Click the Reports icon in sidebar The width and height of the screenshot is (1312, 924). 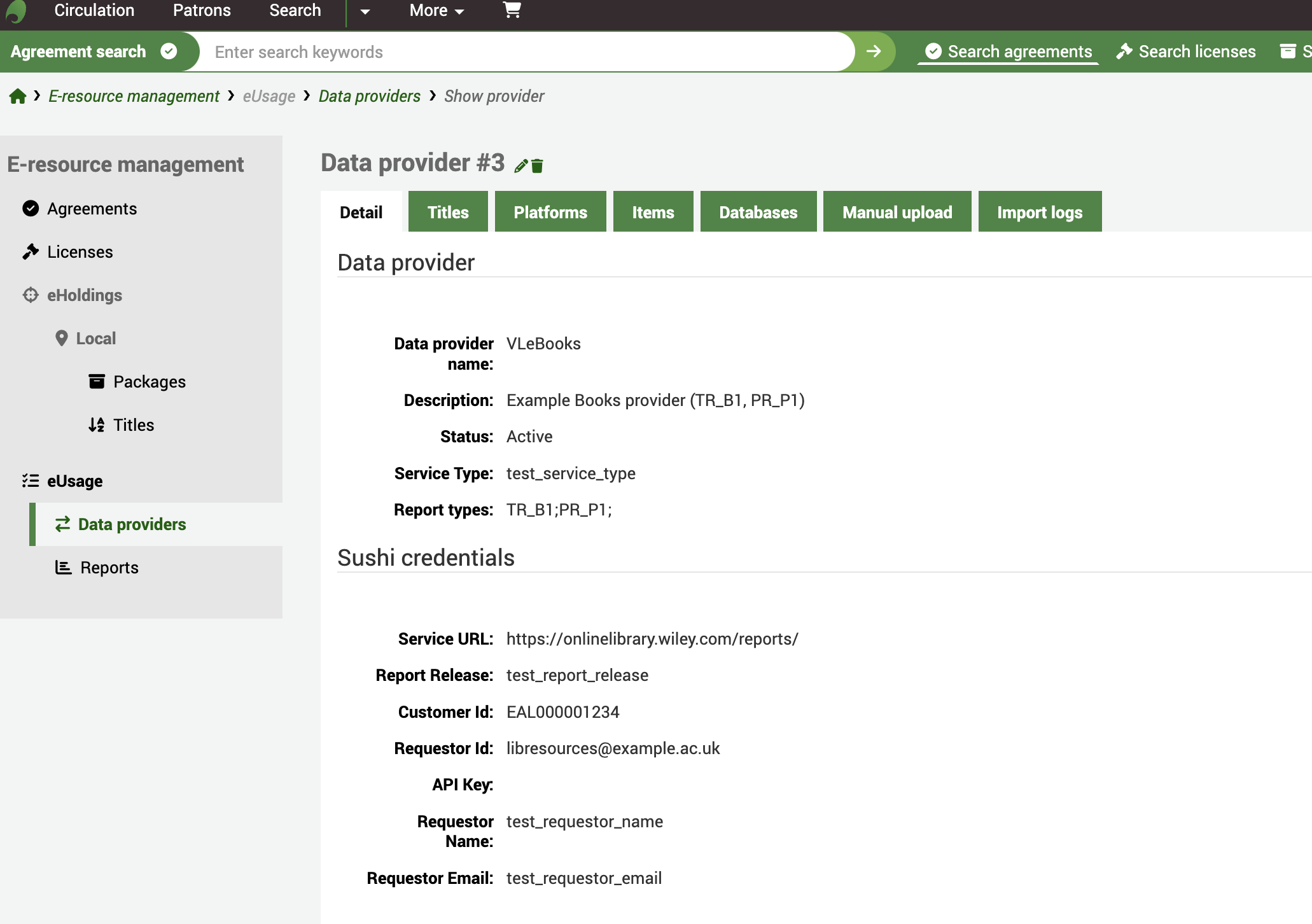click(62, 568)
